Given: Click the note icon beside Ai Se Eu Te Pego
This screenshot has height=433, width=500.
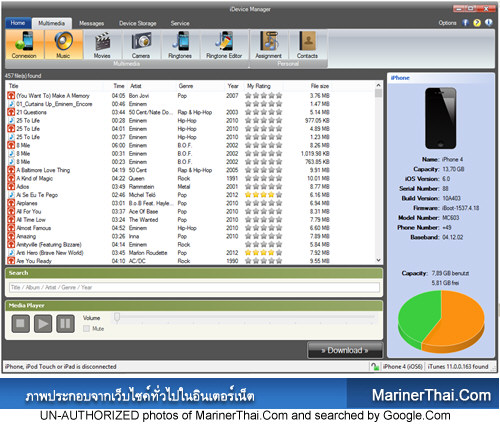Looking at the screenshot, I should point(11,195).
